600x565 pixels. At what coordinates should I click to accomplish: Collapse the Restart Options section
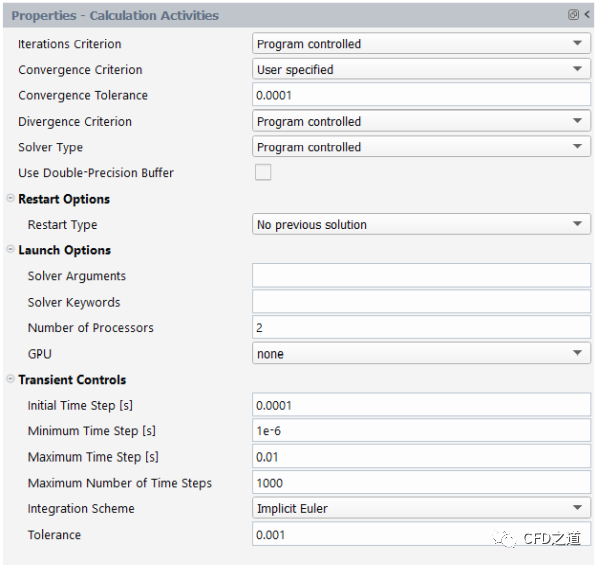pyautogui.click(x=11, y=199)
